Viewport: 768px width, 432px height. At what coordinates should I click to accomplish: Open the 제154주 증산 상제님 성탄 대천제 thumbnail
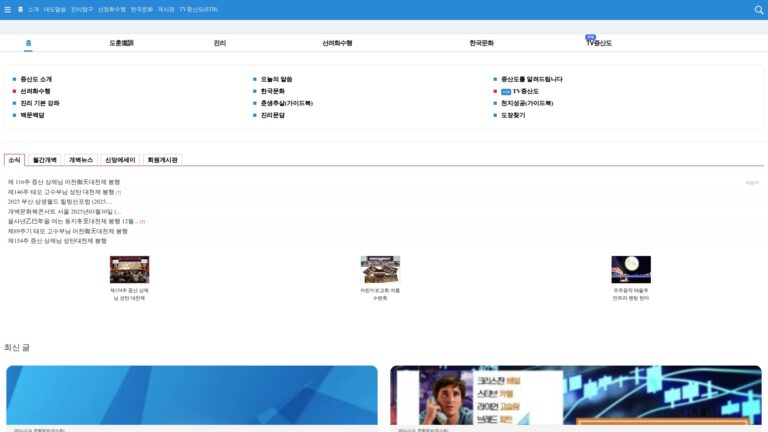129,269
